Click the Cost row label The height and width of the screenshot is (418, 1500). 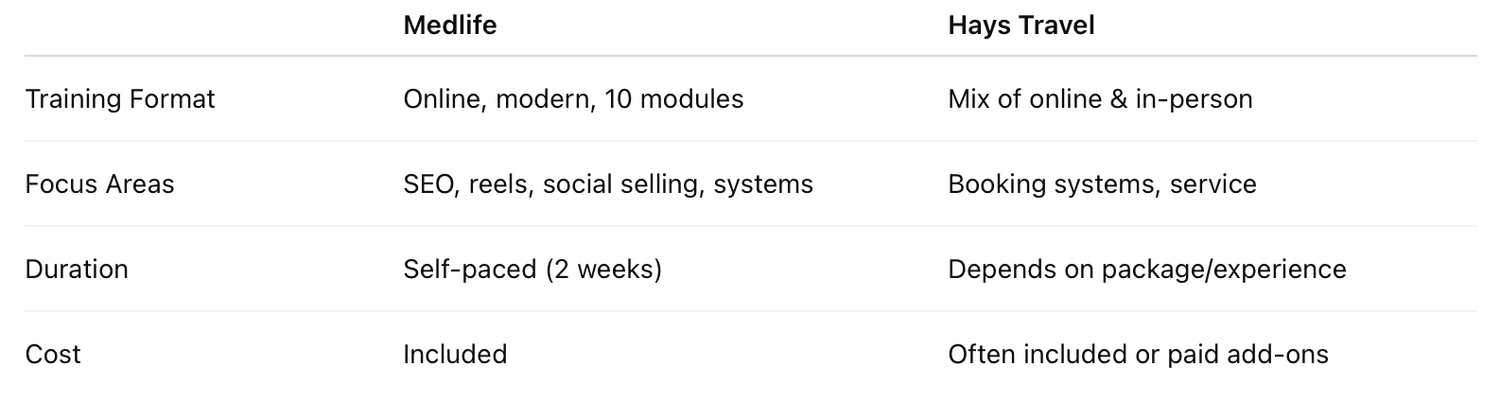pyautogui.click(x=53, y=354)
